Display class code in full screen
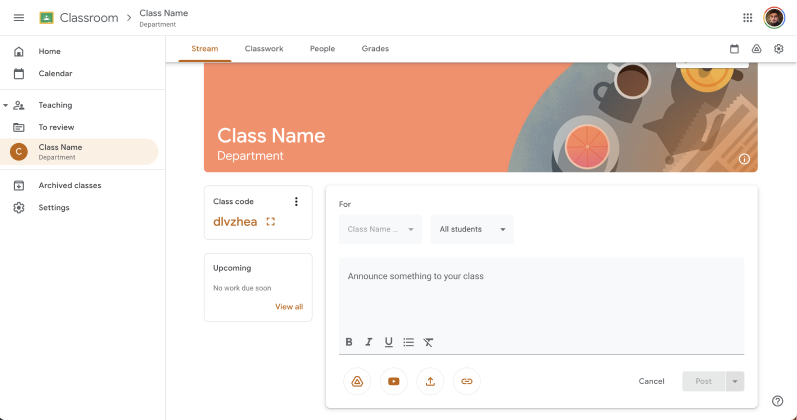 pyautogui.click(x=271, y=222)
